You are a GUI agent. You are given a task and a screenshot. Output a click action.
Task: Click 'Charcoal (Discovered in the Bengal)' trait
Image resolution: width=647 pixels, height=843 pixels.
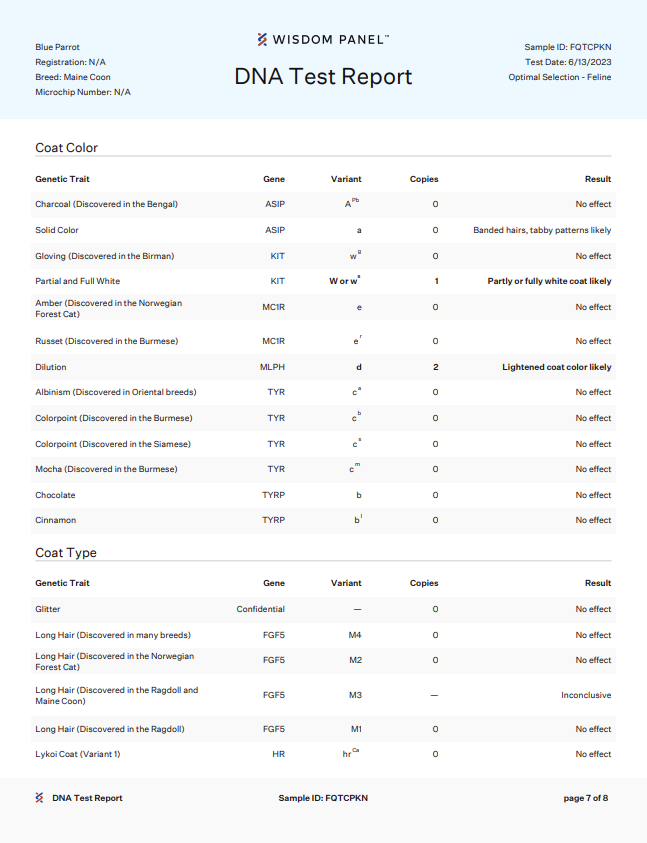click(106, 204)
